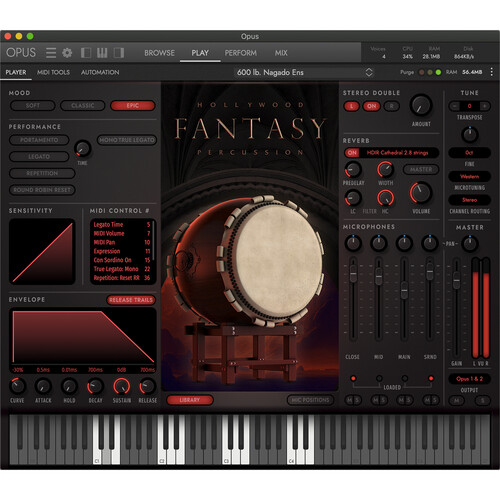The height and width of the screenshot is (500, 500).
Task: Disable the Reverb ON toggle
Action: click(x=352, y=153)
